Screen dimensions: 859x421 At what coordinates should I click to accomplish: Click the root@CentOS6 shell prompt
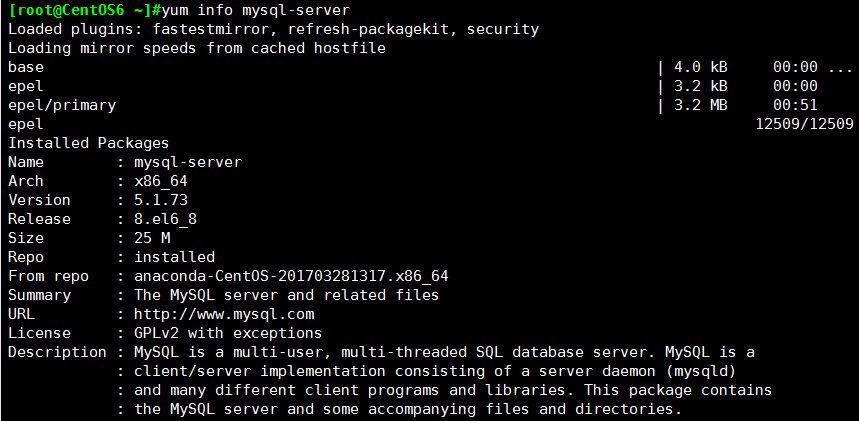(81, 10)
